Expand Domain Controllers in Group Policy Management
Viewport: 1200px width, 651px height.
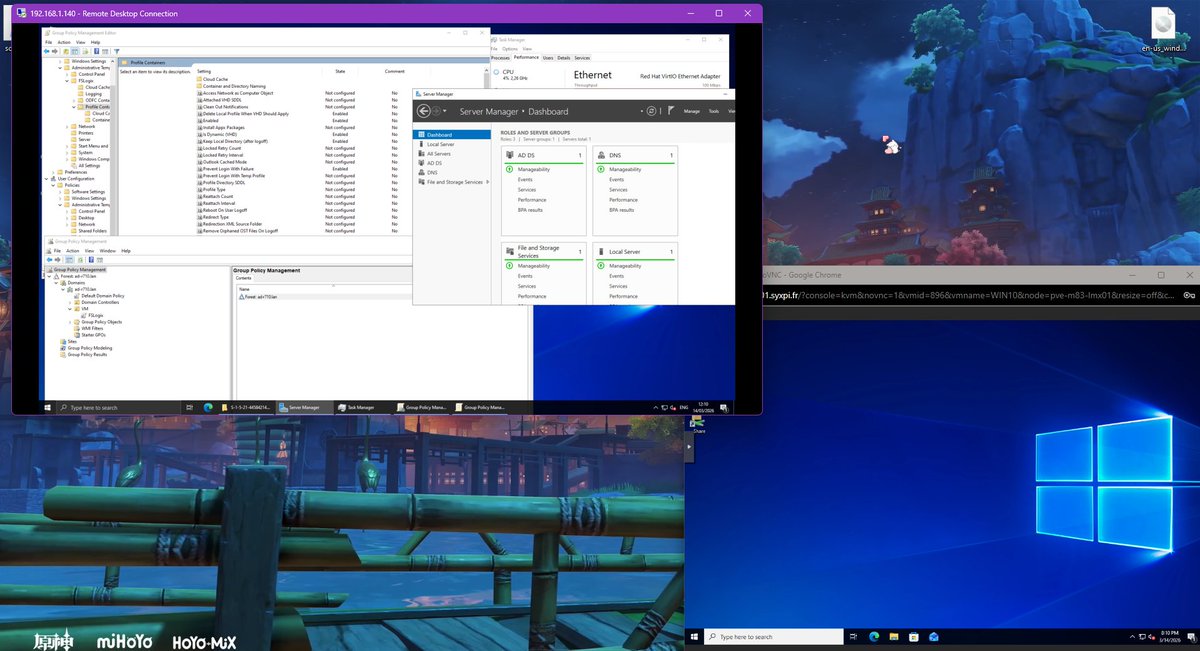click(x=70, y=302)
